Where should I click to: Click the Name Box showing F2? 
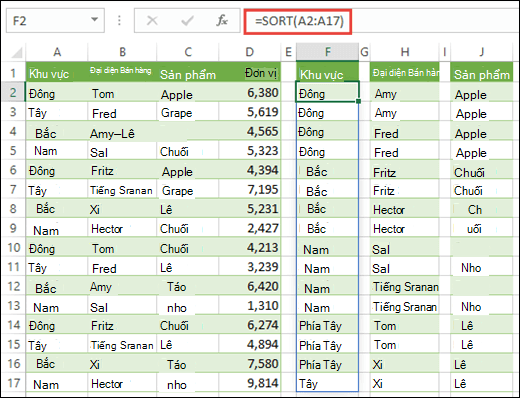[55, 21]
